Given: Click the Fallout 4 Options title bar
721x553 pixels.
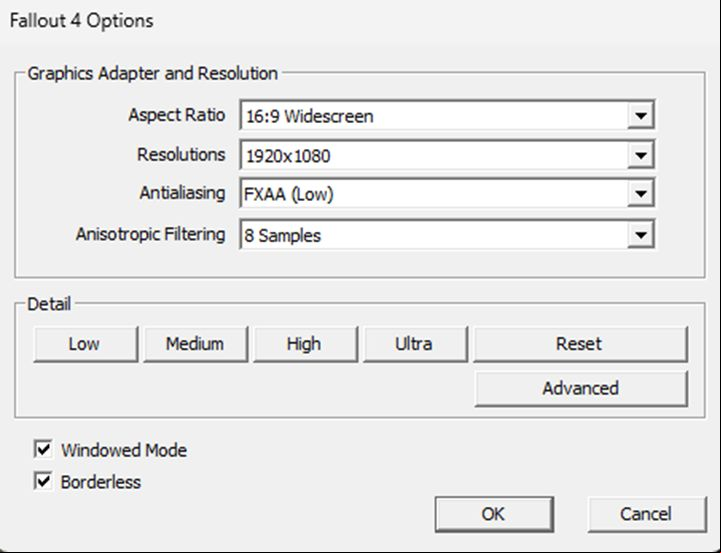Looking at the screenshot, I should pos(300,20).
